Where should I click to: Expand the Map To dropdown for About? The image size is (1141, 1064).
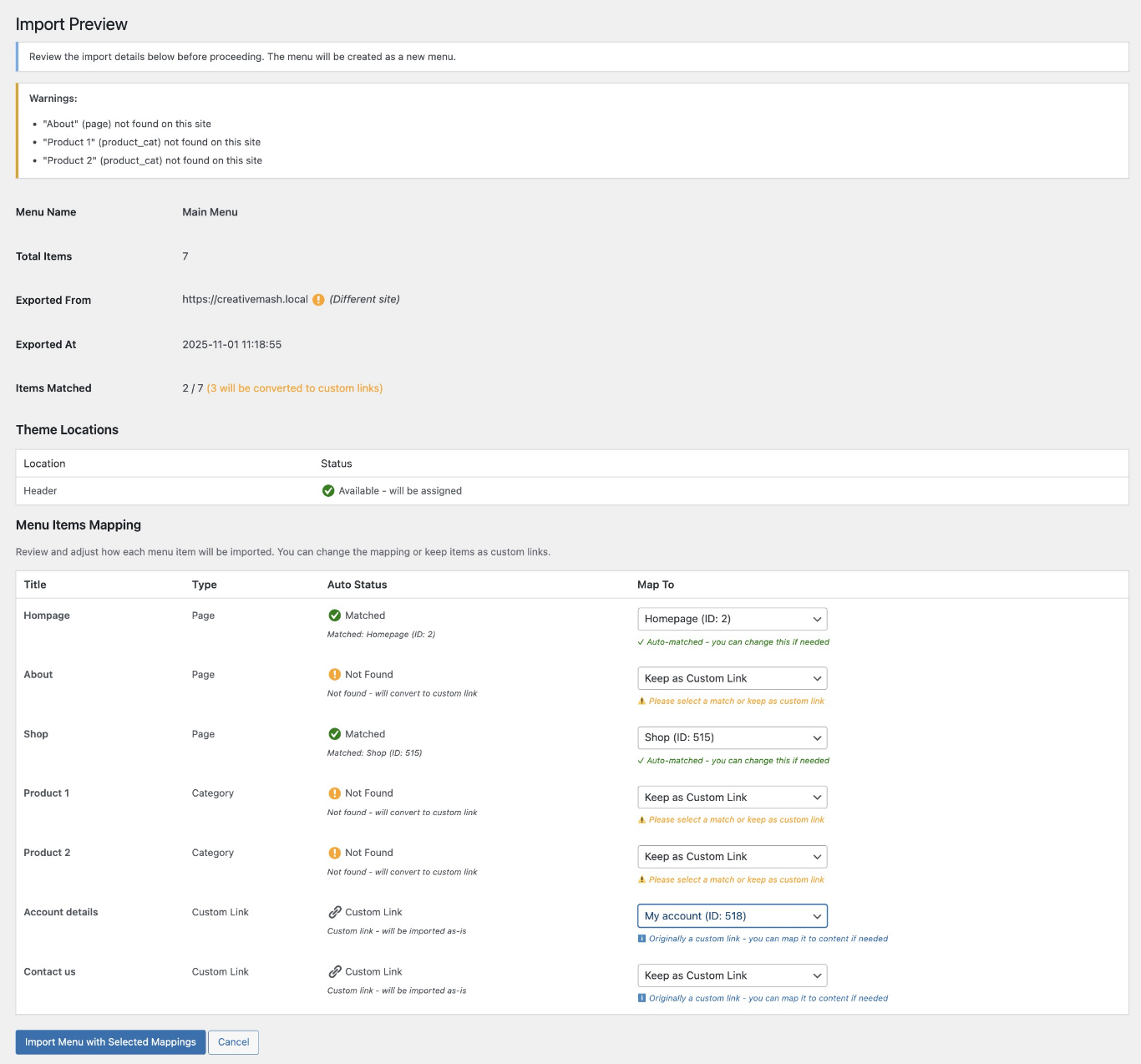(732, 678)
